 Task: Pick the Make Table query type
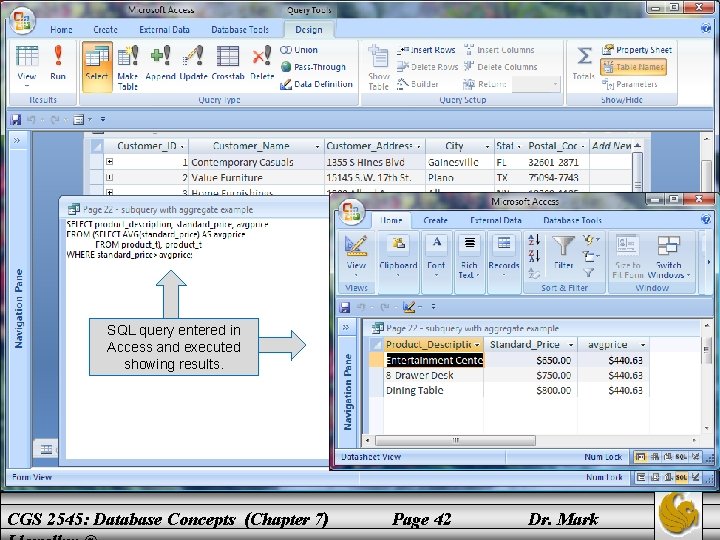coord(128,67)
